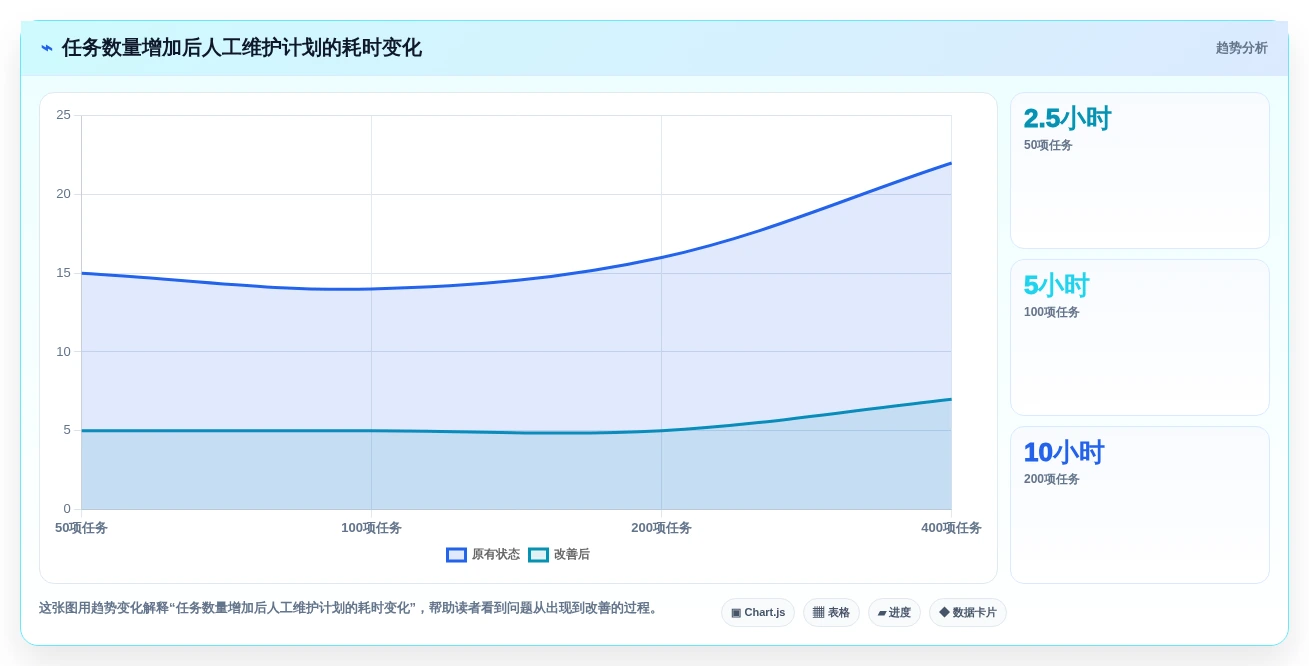This screenshot has height=666, width=1309.
Task: Open the 10小时 data card
Action: (1140, 505)
